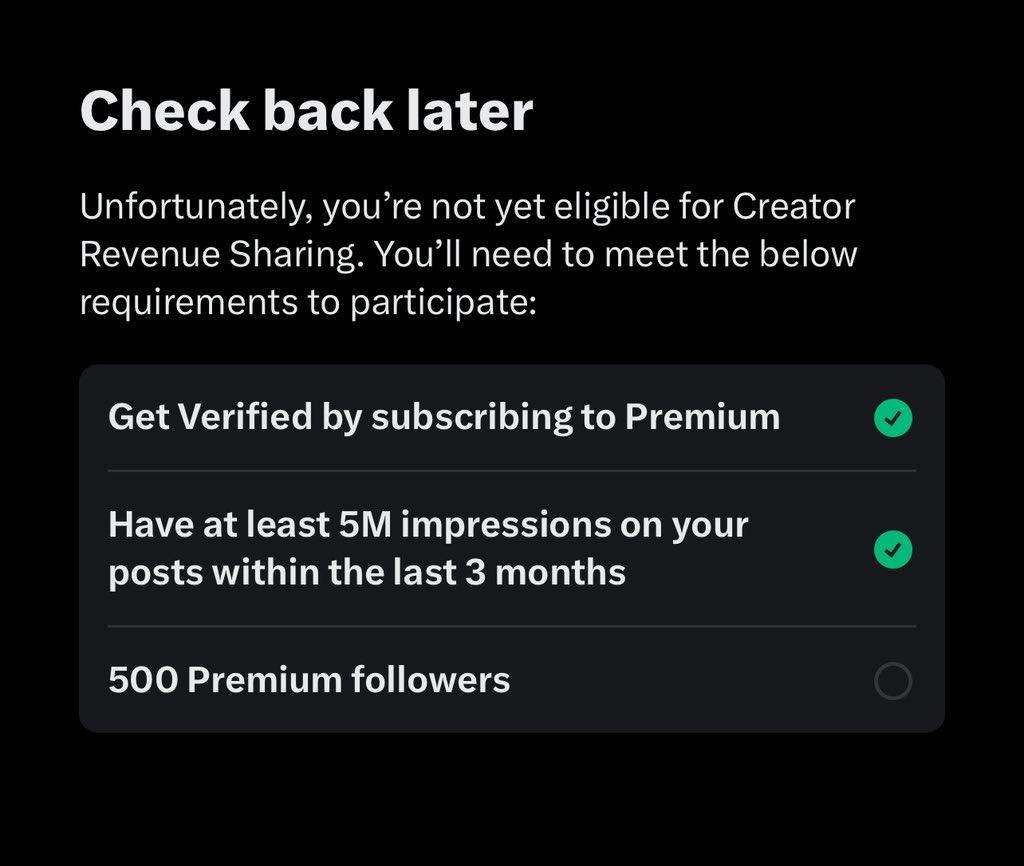Tap the word later in the heading
Image resolution: width=1024 pixels, height=866 pixels.
pyautogui.click(x=469, y=111)
